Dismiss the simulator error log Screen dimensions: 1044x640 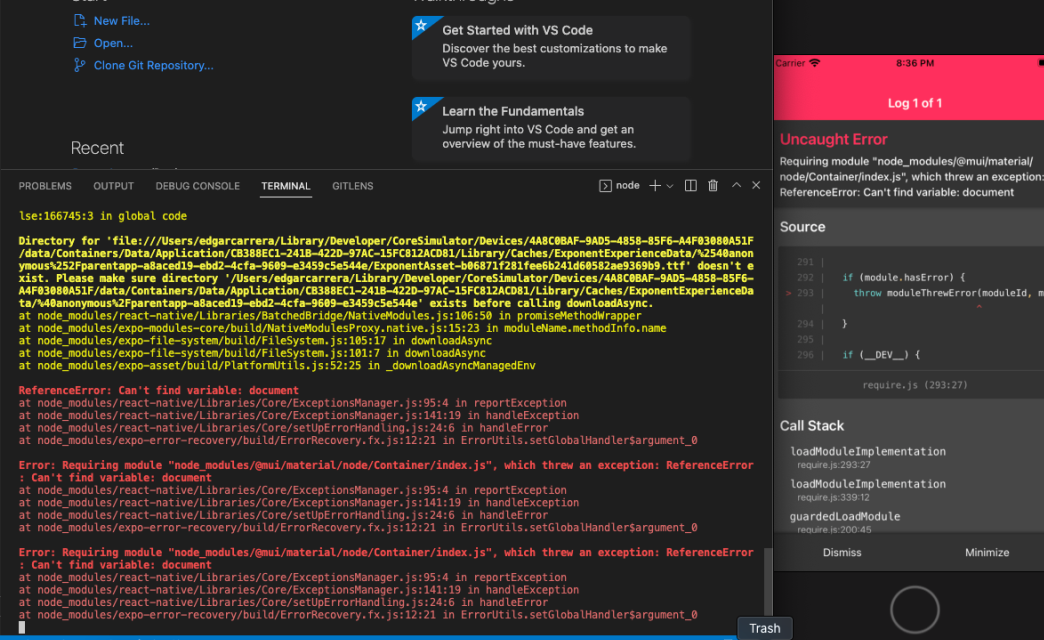point(841,552)
